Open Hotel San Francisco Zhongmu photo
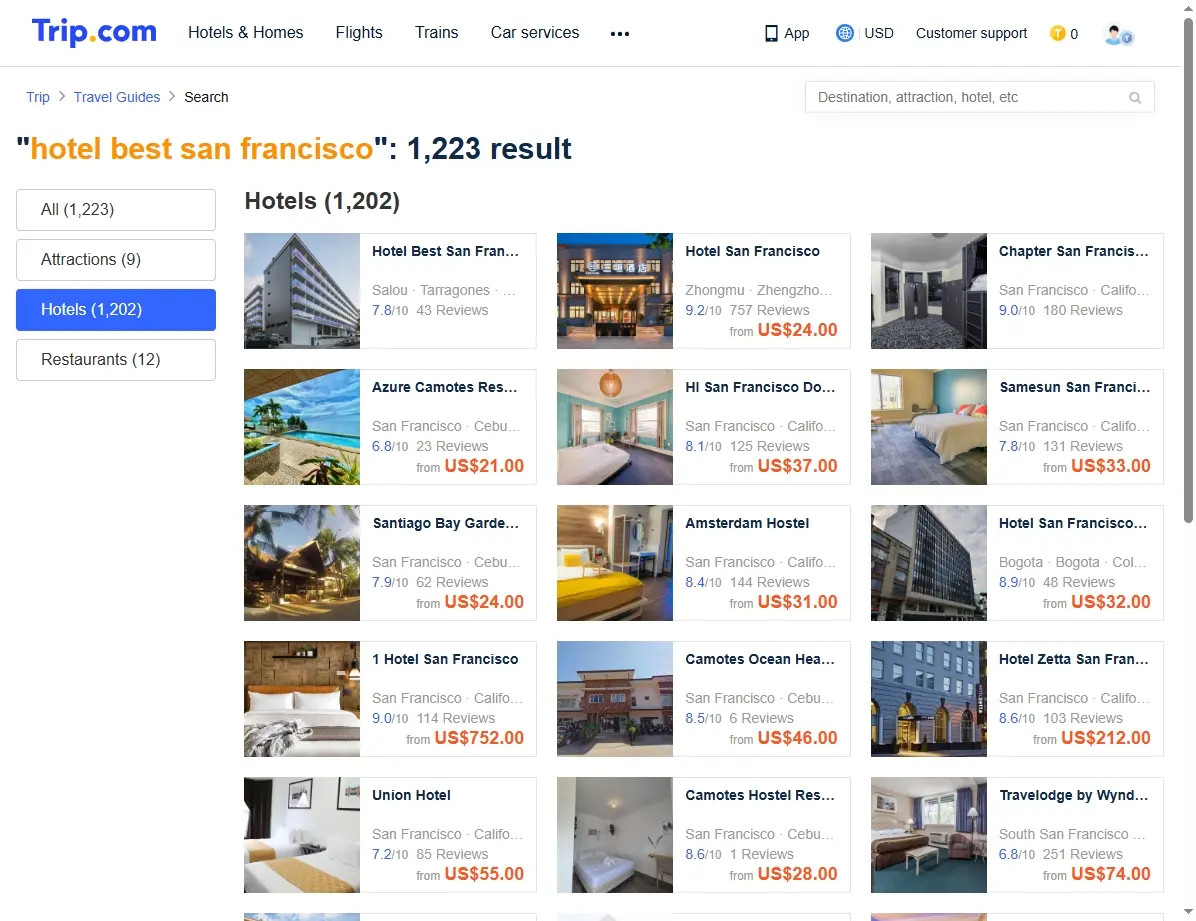The width and height of the screenshot is (1196, 921). 615,291
